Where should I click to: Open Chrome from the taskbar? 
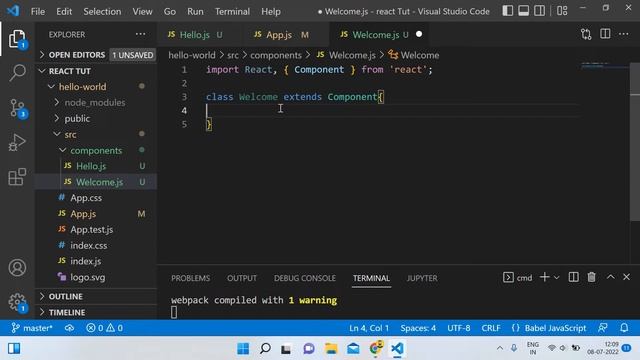[376, 348]
